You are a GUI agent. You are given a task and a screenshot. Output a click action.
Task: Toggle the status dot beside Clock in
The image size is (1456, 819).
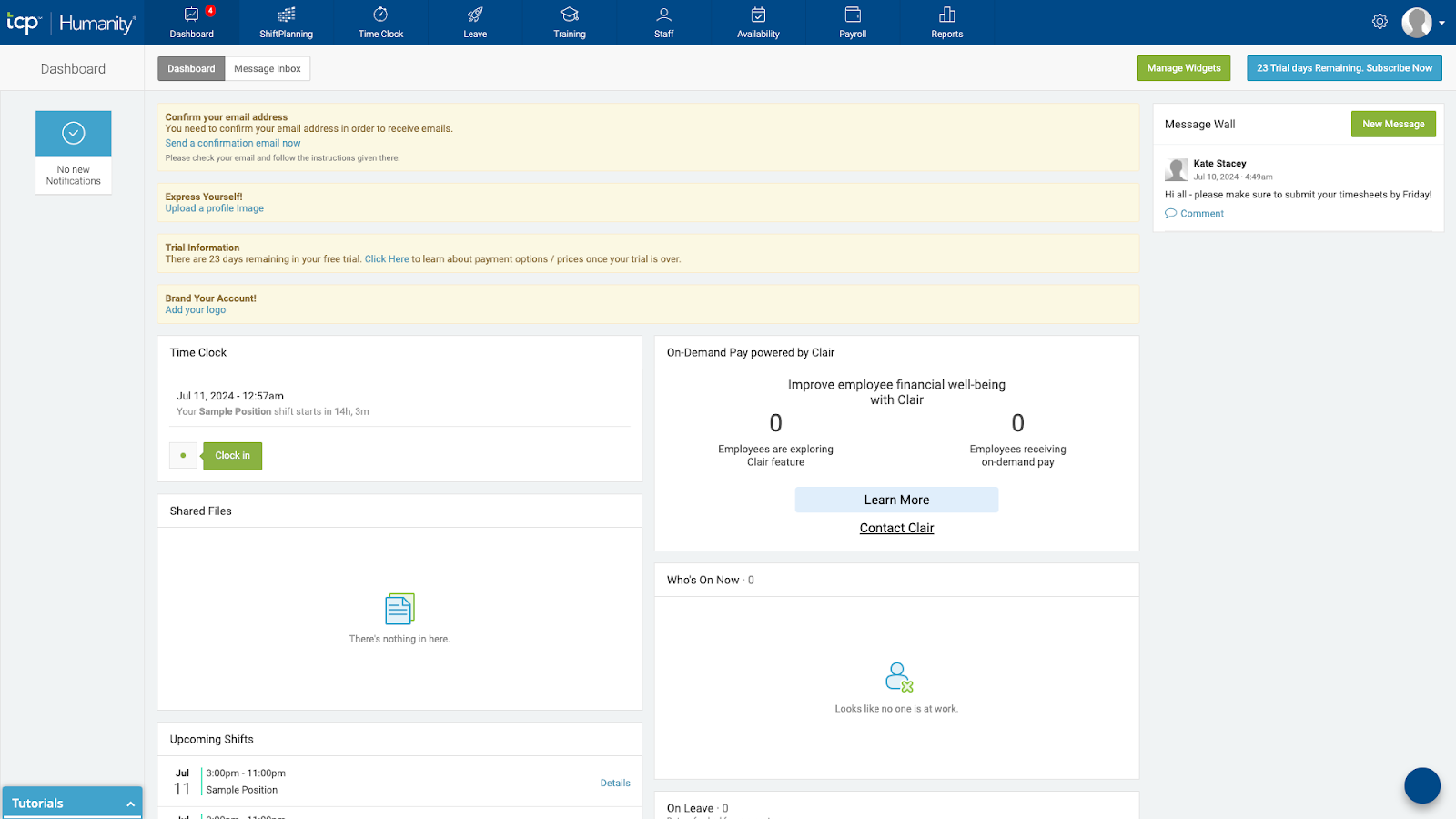(183, 456)
